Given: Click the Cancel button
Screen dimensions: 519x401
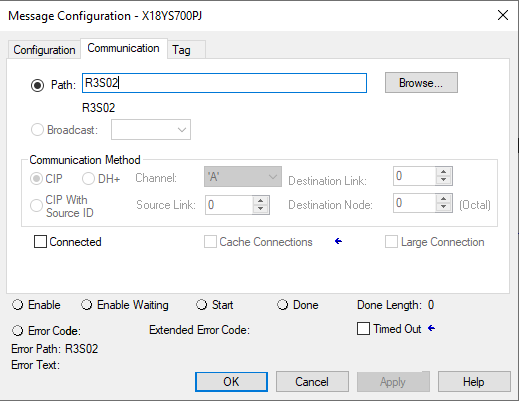Looking at the screenshot, I should [312, 382].
